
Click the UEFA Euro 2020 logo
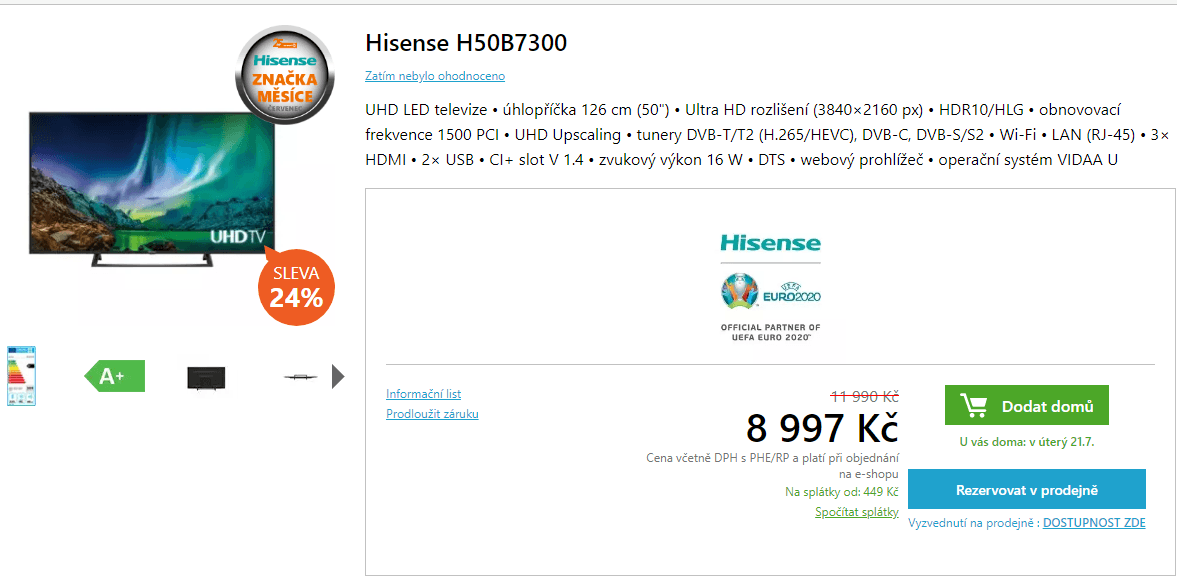tap(770, 293)
